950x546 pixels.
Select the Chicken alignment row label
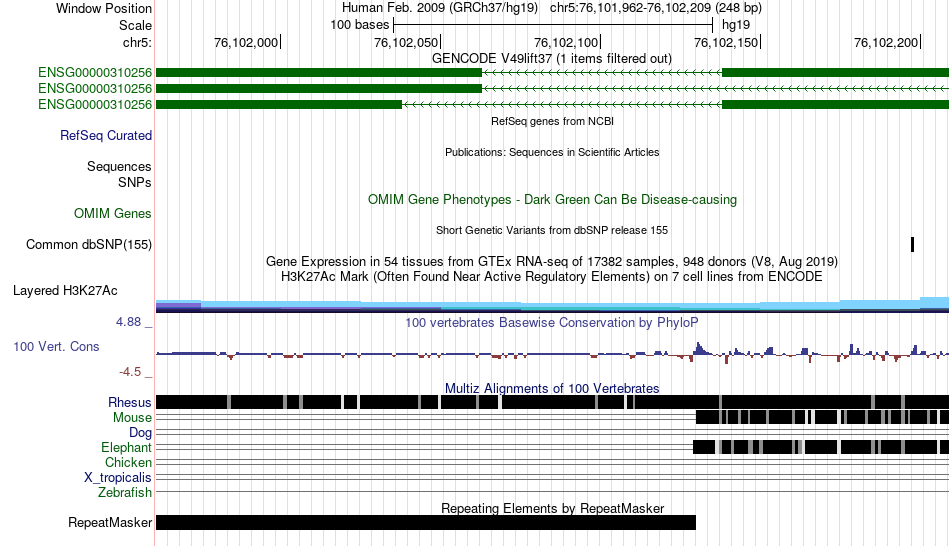[x=128, y=462]
